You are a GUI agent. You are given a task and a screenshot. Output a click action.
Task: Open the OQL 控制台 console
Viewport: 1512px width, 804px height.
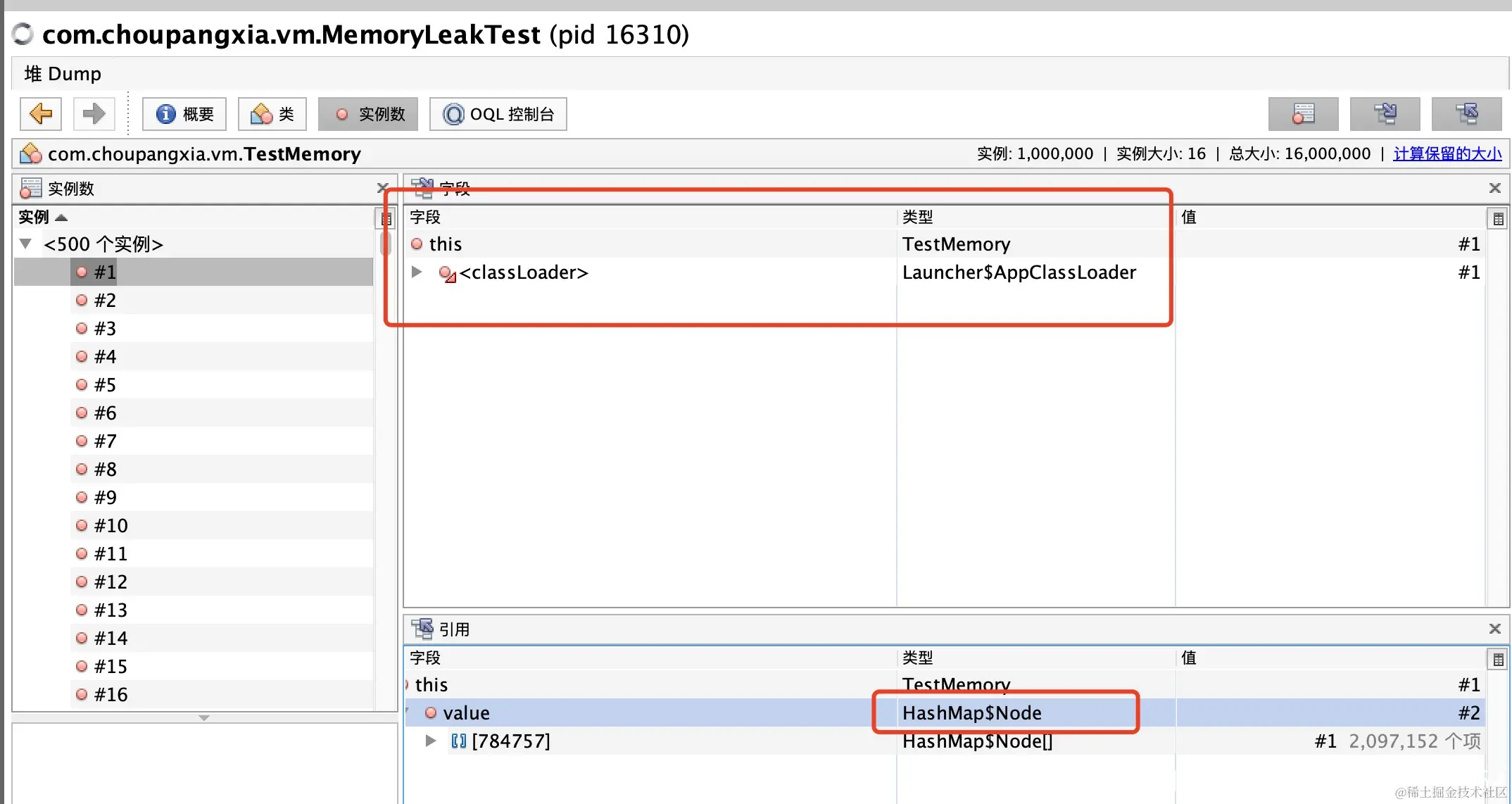[x=498, y=114]
